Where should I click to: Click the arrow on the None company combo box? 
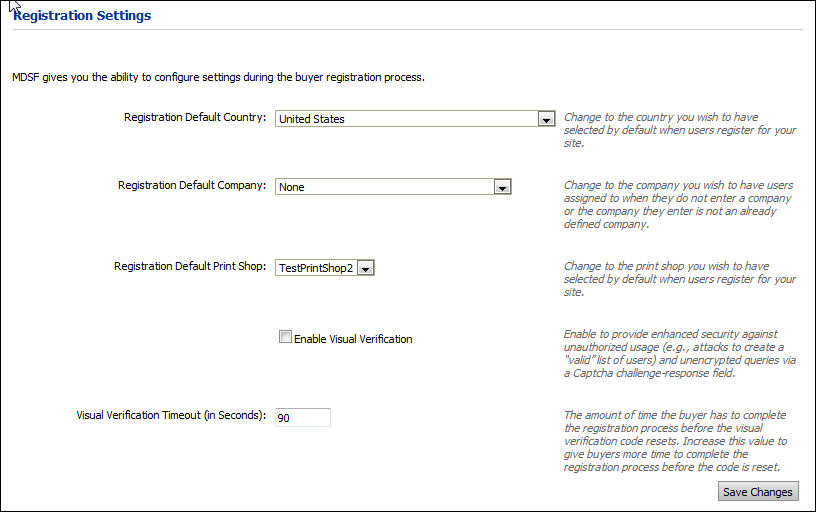(x=502, y=187)
